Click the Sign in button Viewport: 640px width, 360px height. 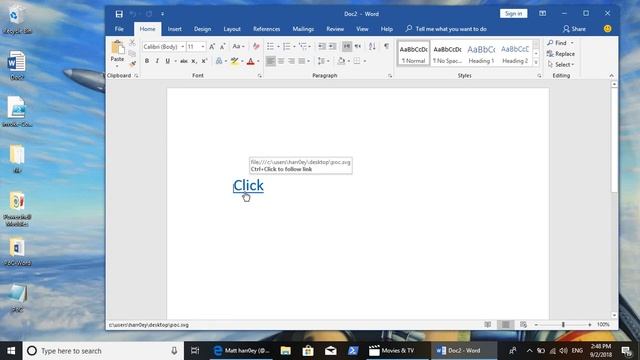tap(513, 14)
